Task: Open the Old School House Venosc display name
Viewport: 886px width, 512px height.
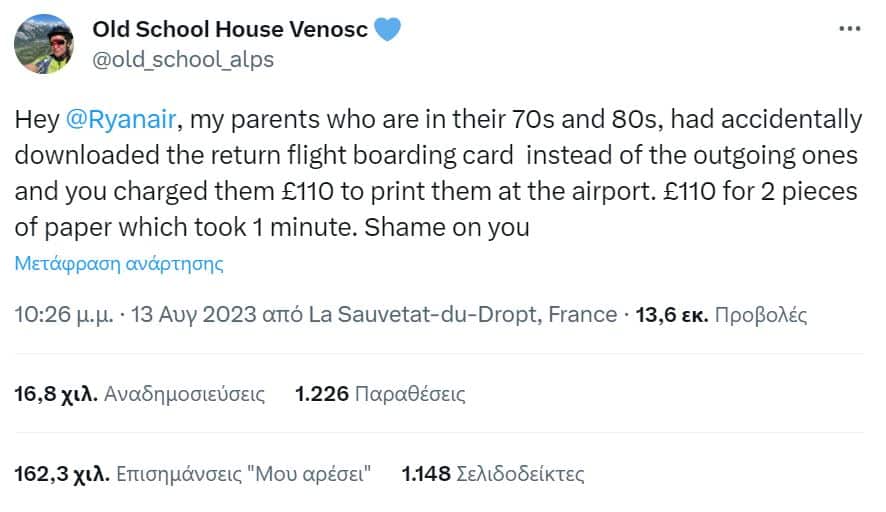Action: click(230, 30)
